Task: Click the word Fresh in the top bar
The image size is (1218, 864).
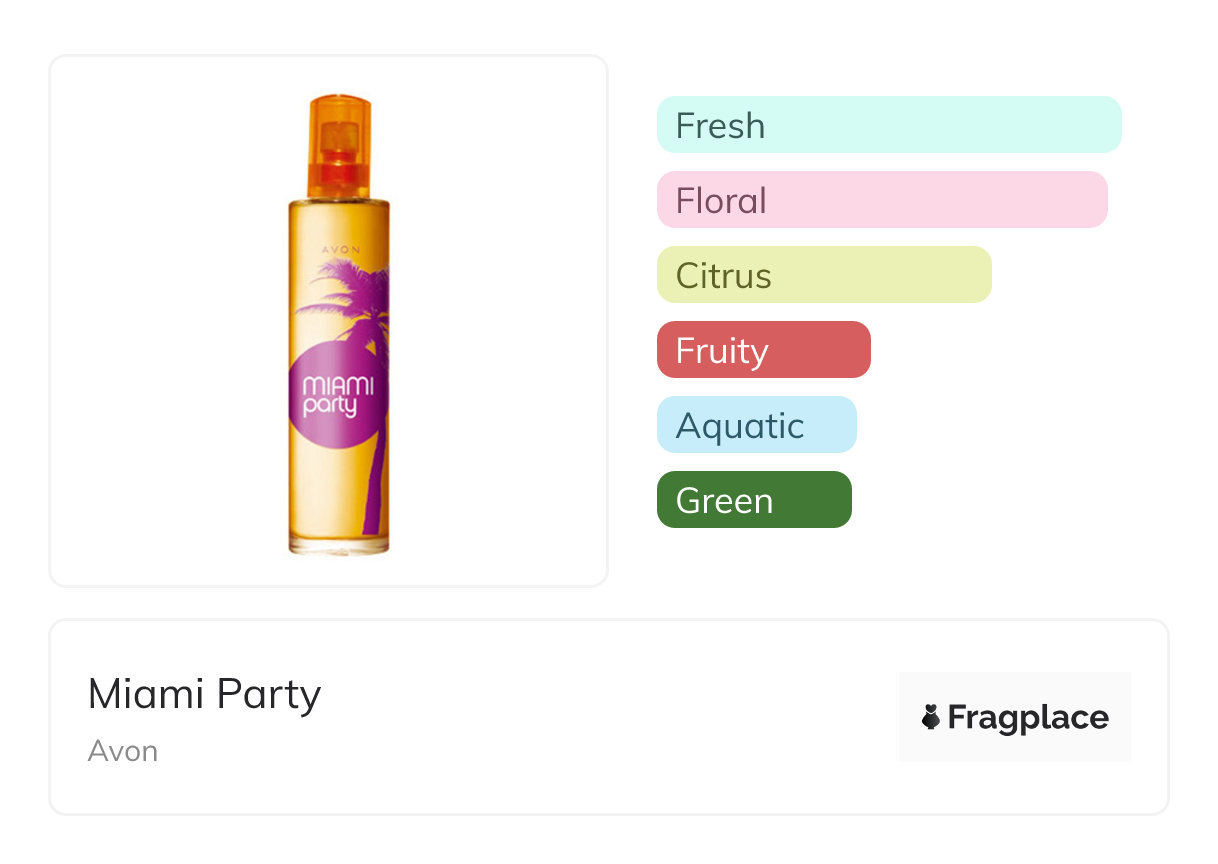Action: 720,126
